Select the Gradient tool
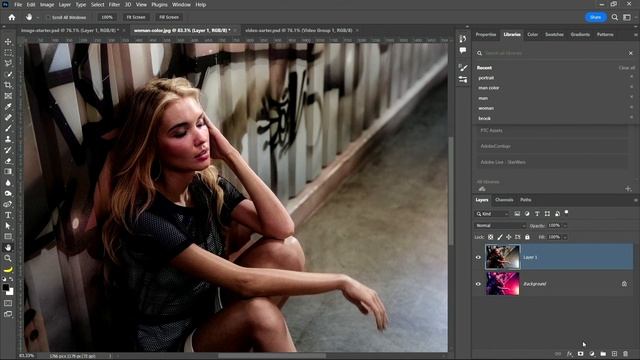Screen dimensions: 640x360 8,171
